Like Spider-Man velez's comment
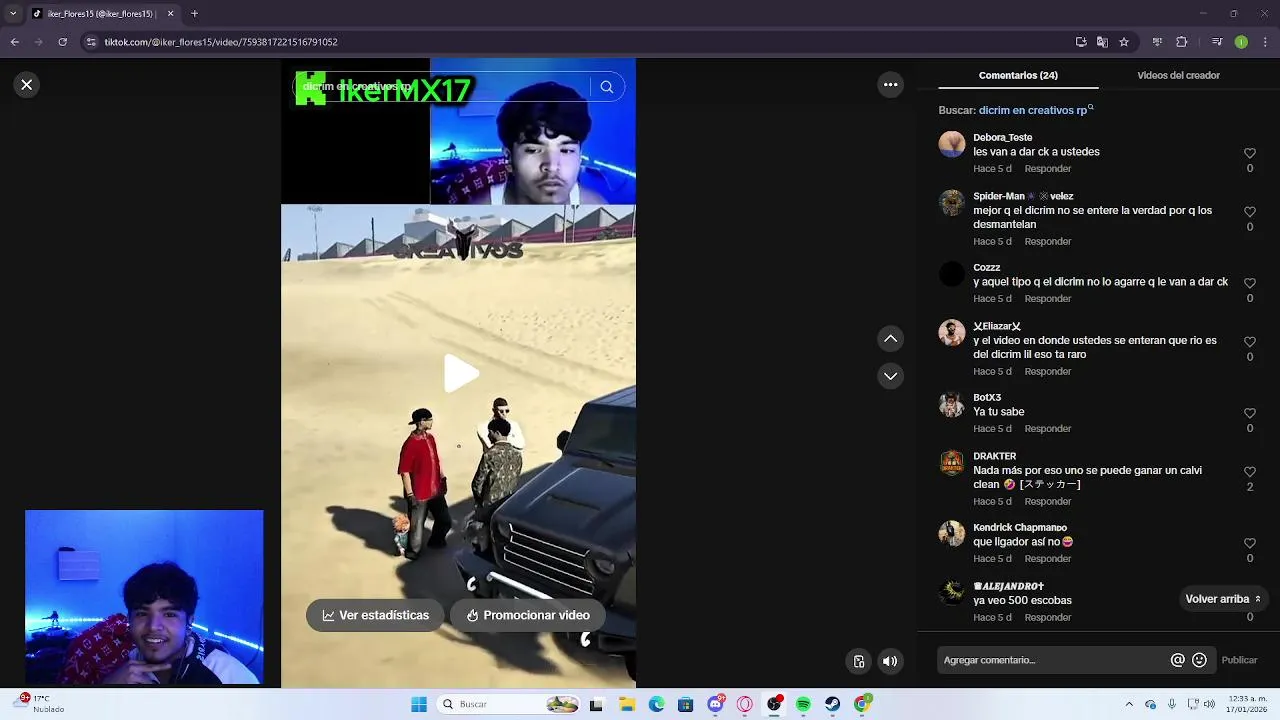The width and height of the screenshot is (1280, 720). point(1250,212)
